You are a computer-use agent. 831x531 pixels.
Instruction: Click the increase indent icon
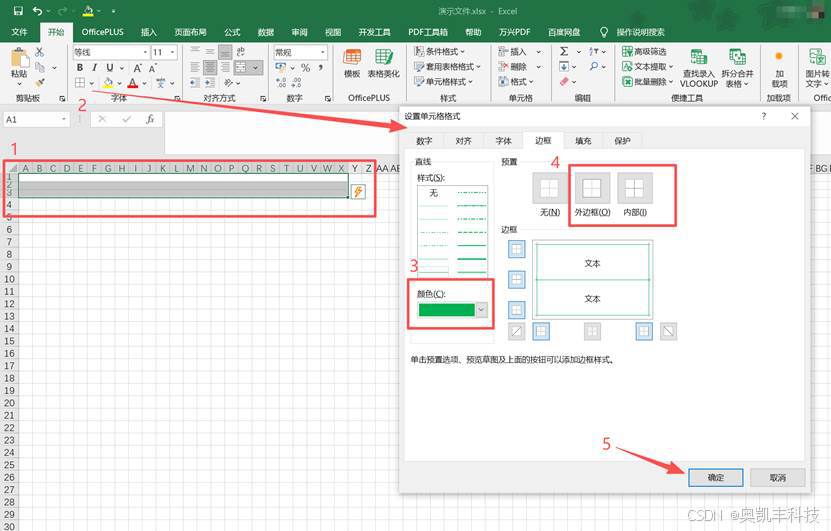pyautogui.click(x=210, y=83)
